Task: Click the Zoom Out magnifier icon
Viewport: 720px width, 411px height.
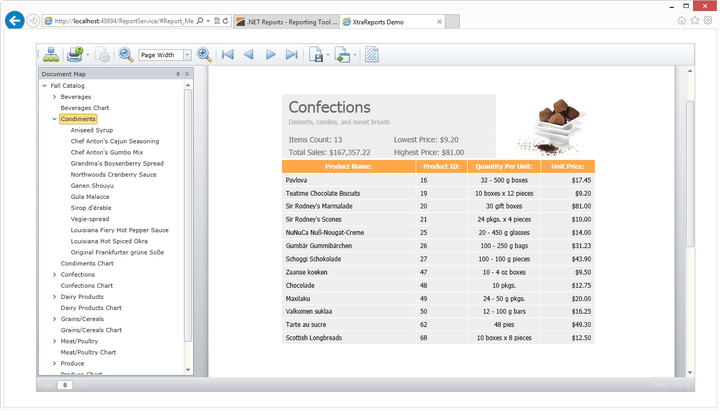Action: click(x=126, y=55)
